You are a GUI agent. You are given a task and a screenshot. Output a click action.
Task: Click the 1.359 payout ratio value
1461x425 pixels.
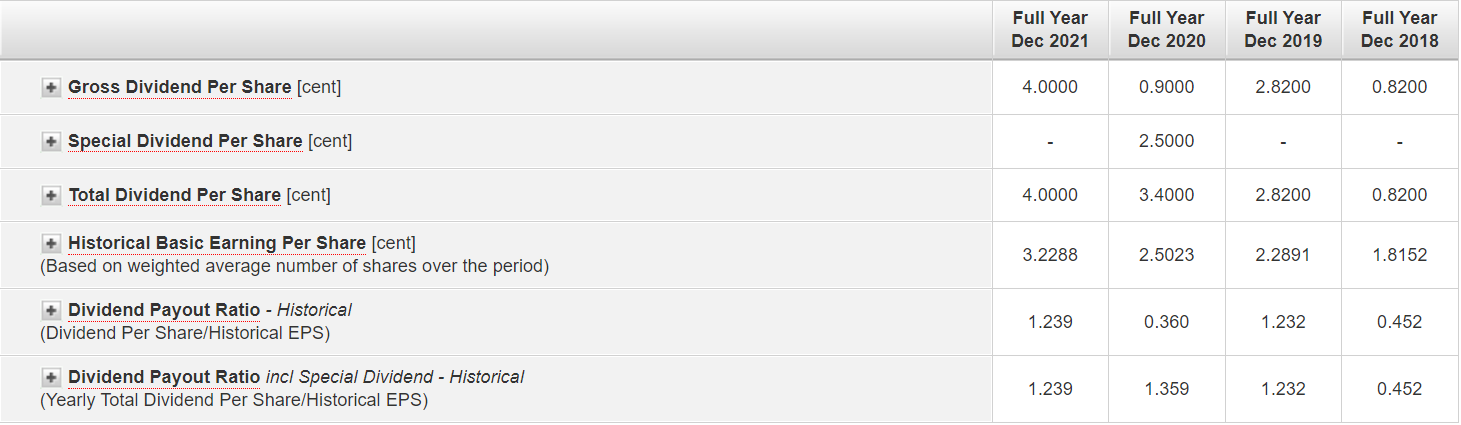click(x=1167, y=389)
